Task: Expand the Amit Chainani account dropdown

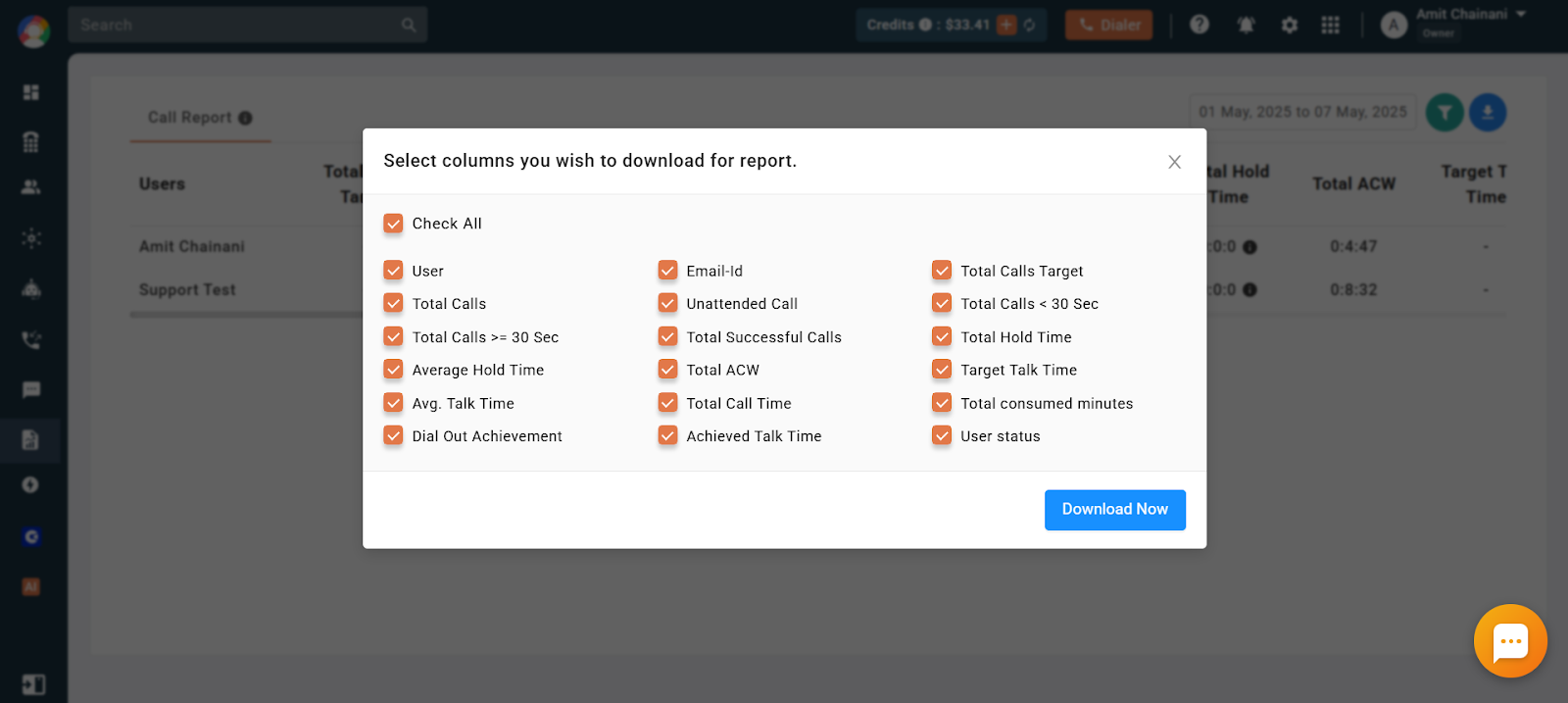Action: pyautogui.click(x=1521, y=15)
